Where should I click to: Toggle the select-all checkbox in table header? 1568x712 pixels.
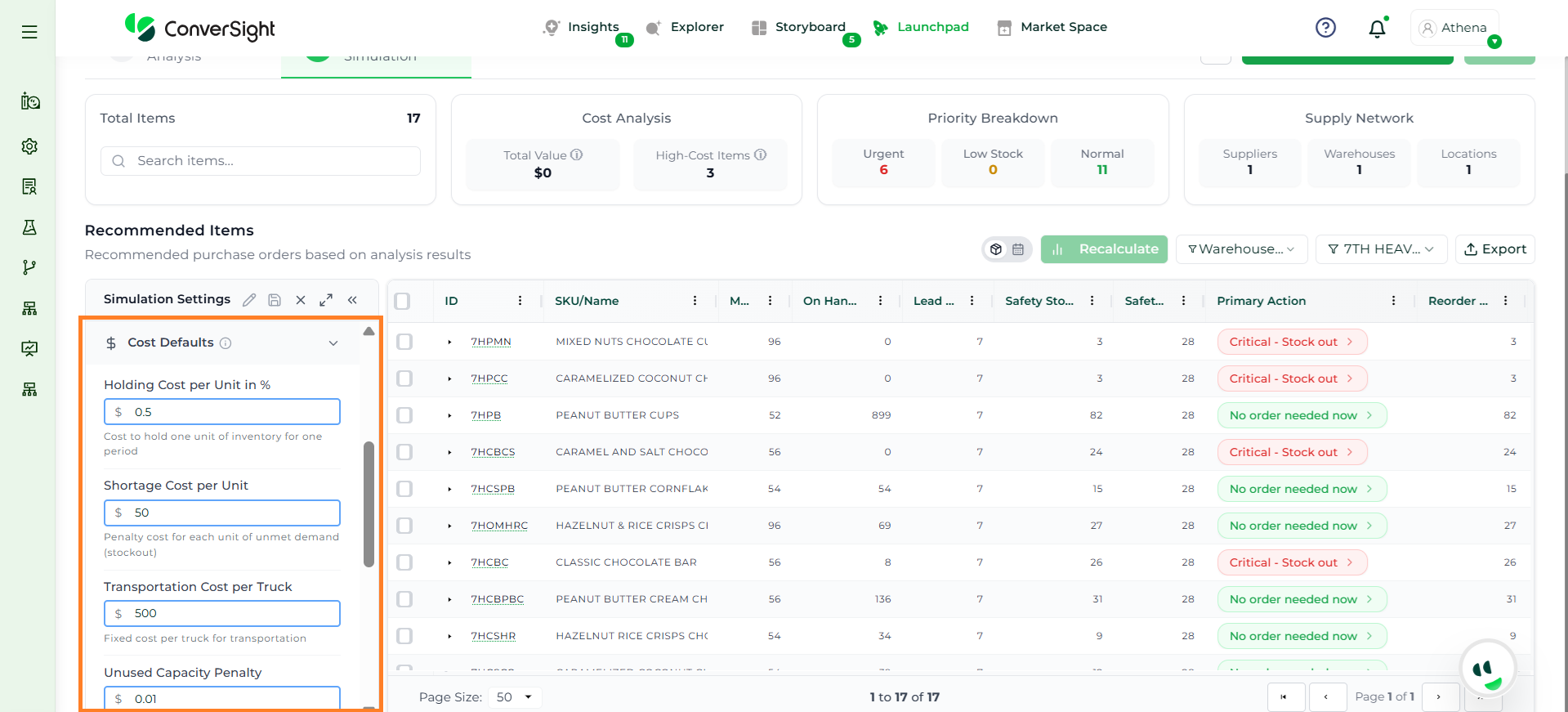tap(402, 301)
